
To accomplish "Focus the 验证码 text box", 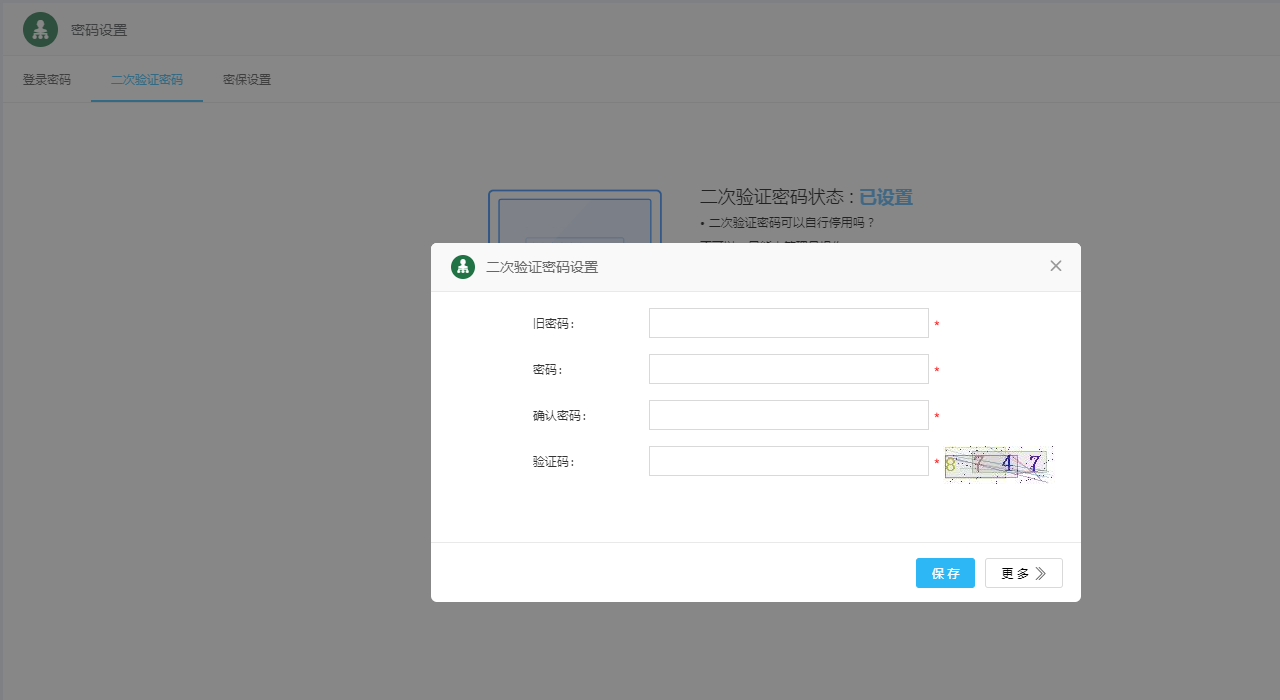I will click(788, 461).
